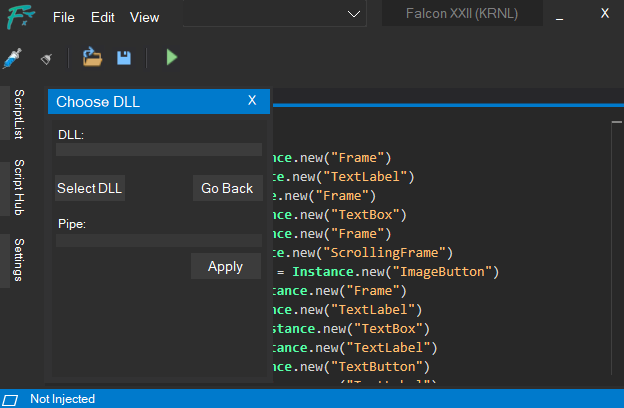Viewport: 624px width, 408px height.
Task: Click the Go Back button
Action: coord(227,188)
